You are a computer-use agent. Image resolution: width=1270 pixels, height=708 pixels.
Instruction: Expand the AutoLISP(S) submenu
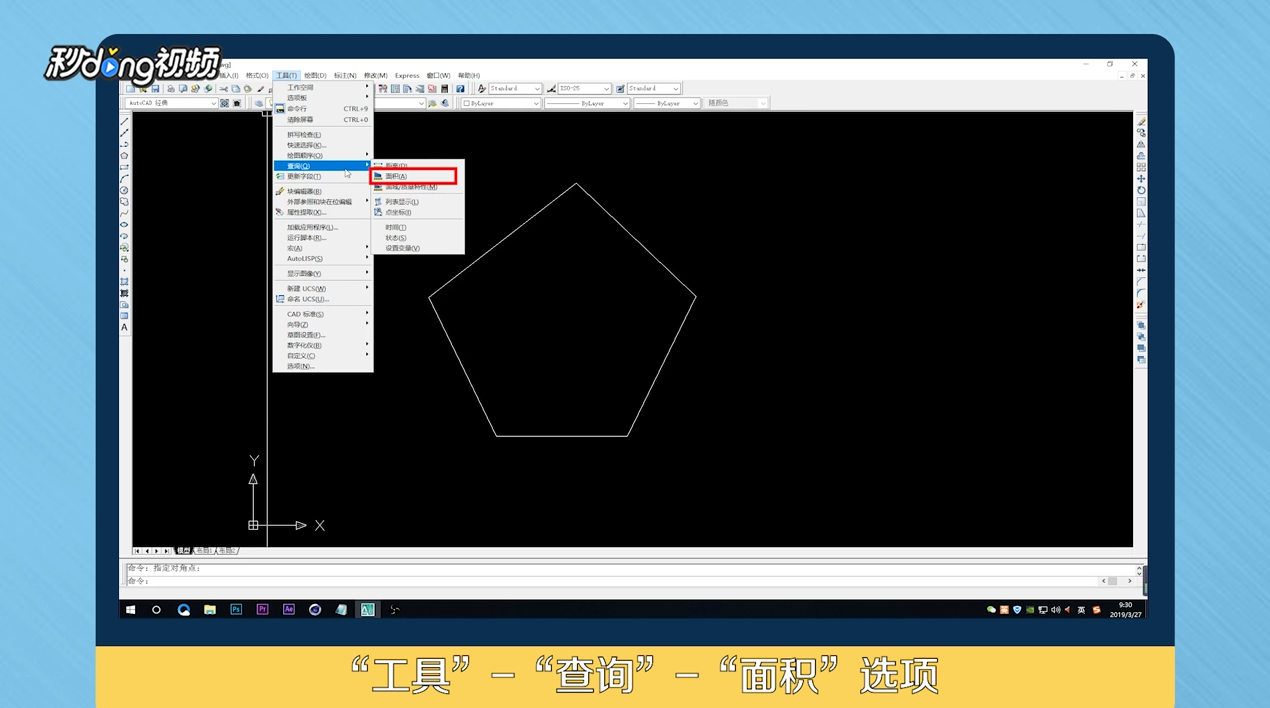tap(322, 258)
